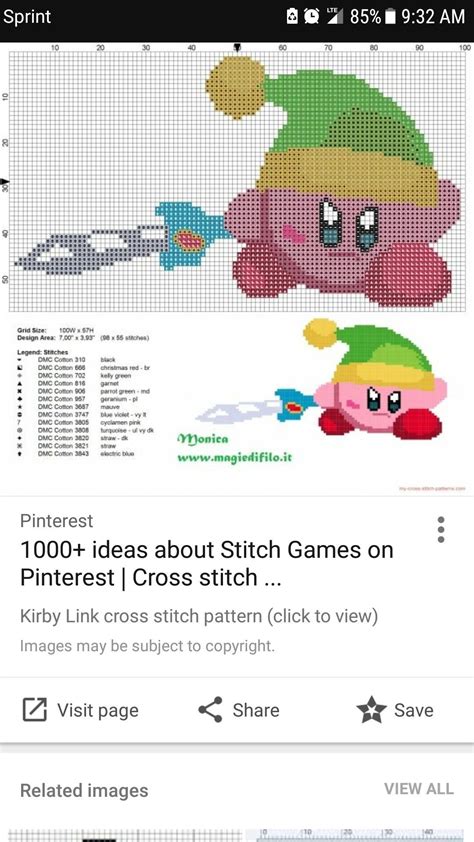Tap the Share icon
The height and width of the screenshot is (842, 474).
[210, 710]
